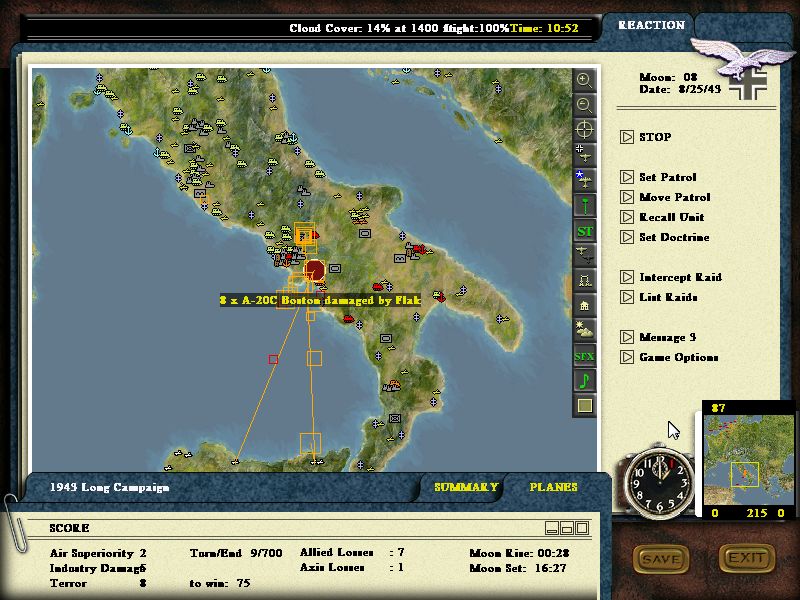This screenshot has width=800, height=600.
Task: Zoom in on the map
Action: click(x=584, y=80)
